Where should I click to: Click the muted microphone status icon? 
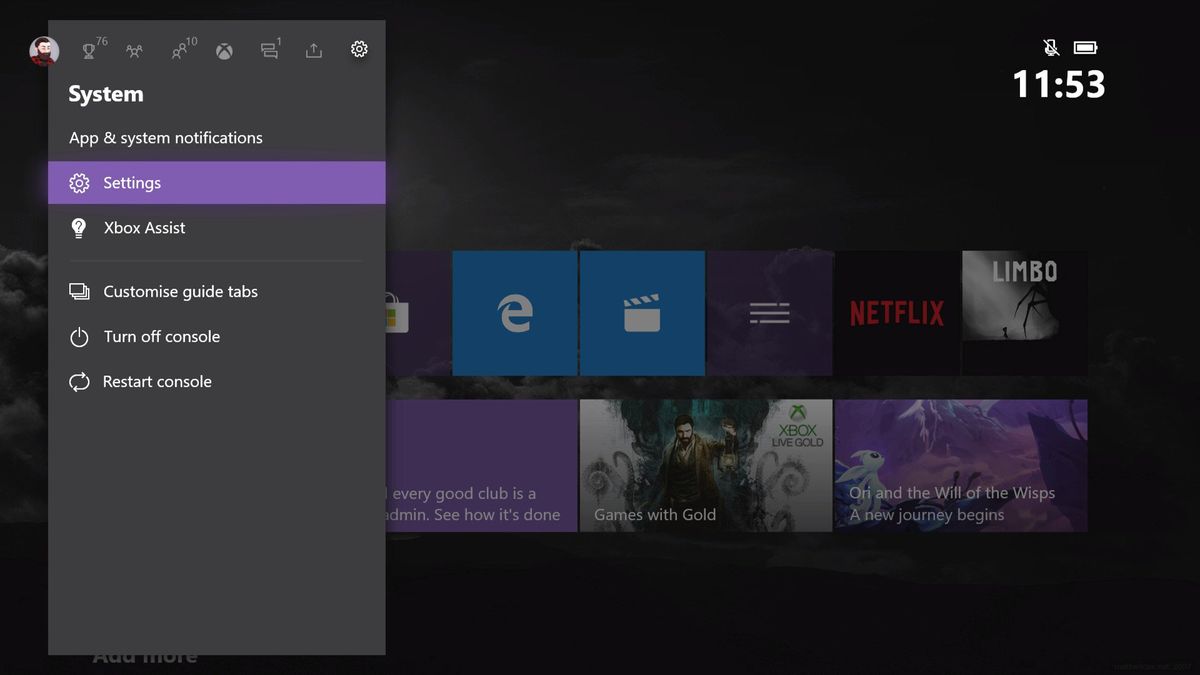(1050, 46)
